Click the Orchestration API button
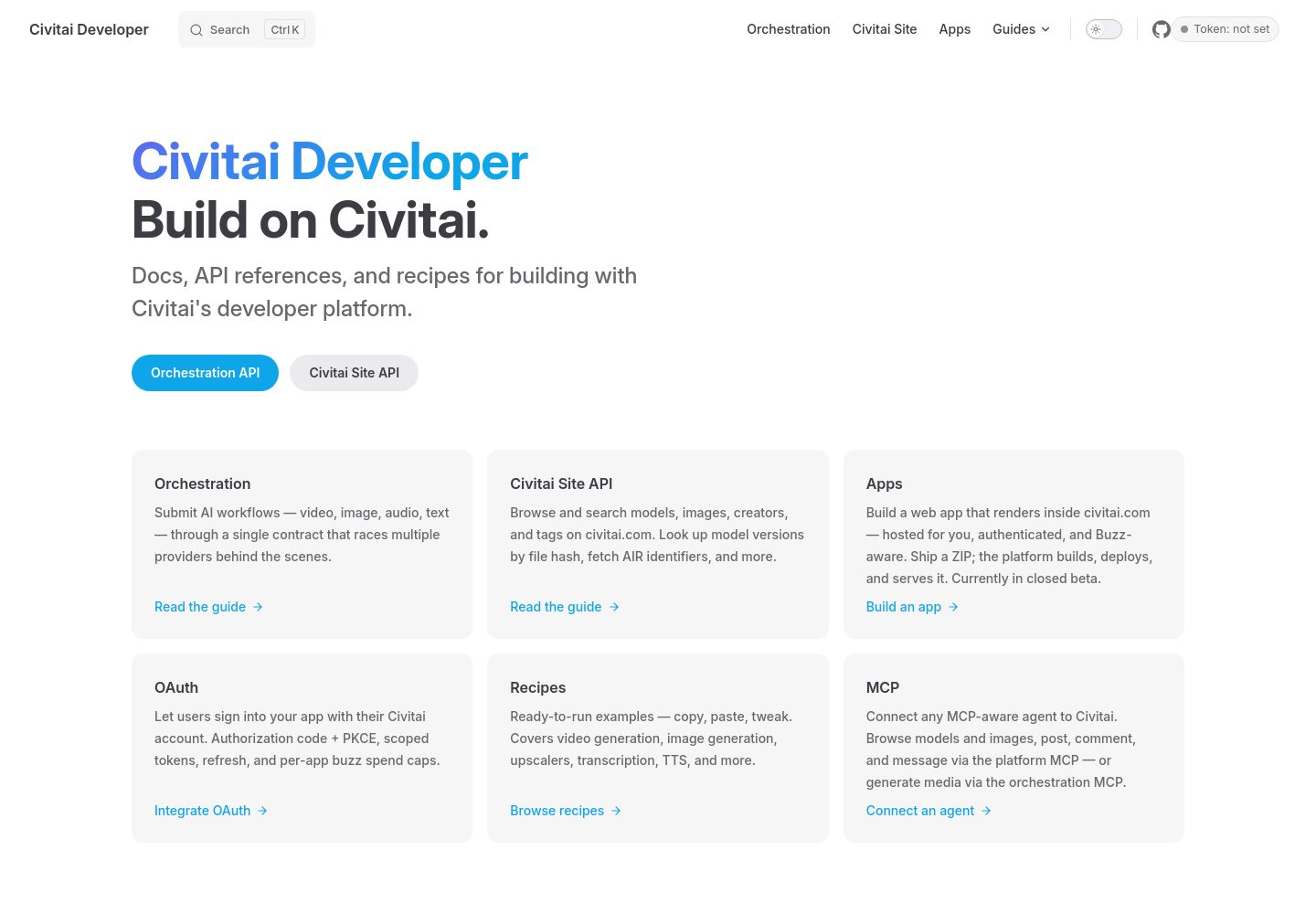The width and height of the screenshot is (1316, 914). click(205, 373)
